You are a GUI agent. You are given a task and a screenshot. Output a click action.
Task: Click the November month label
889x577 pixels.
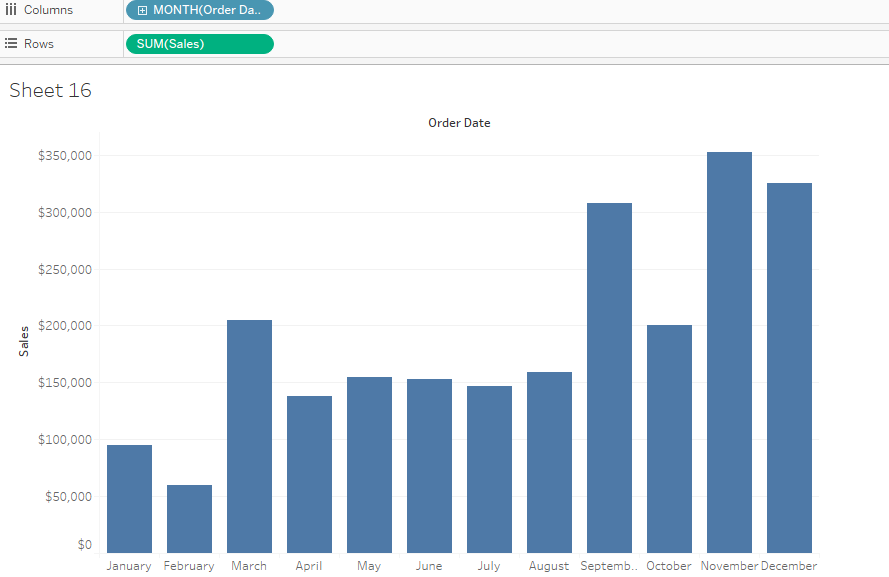click(729, 566)
